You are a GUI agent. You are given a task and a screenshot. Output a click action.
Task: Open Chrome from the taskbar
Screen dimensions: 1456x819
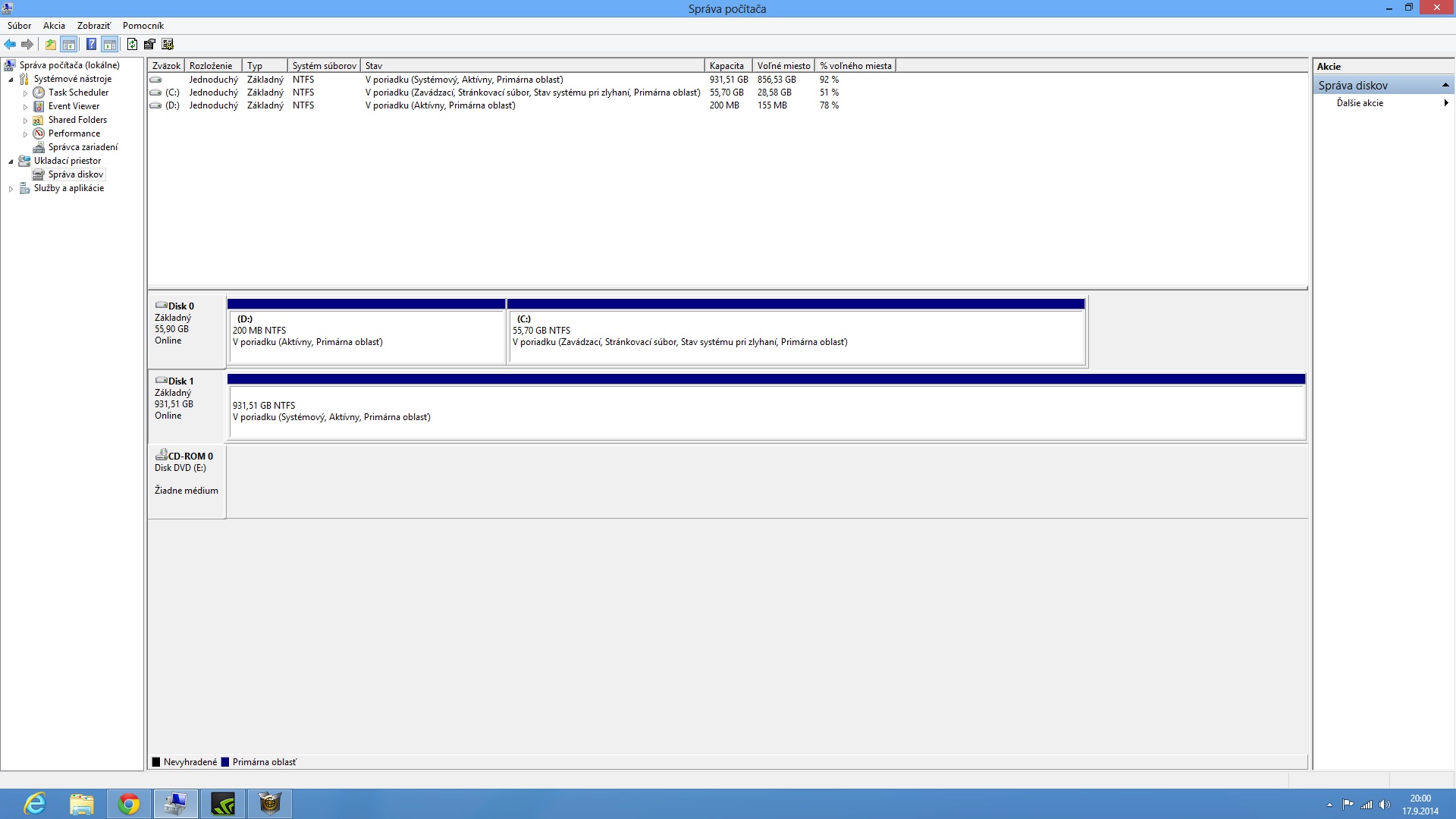coord(129,804)
